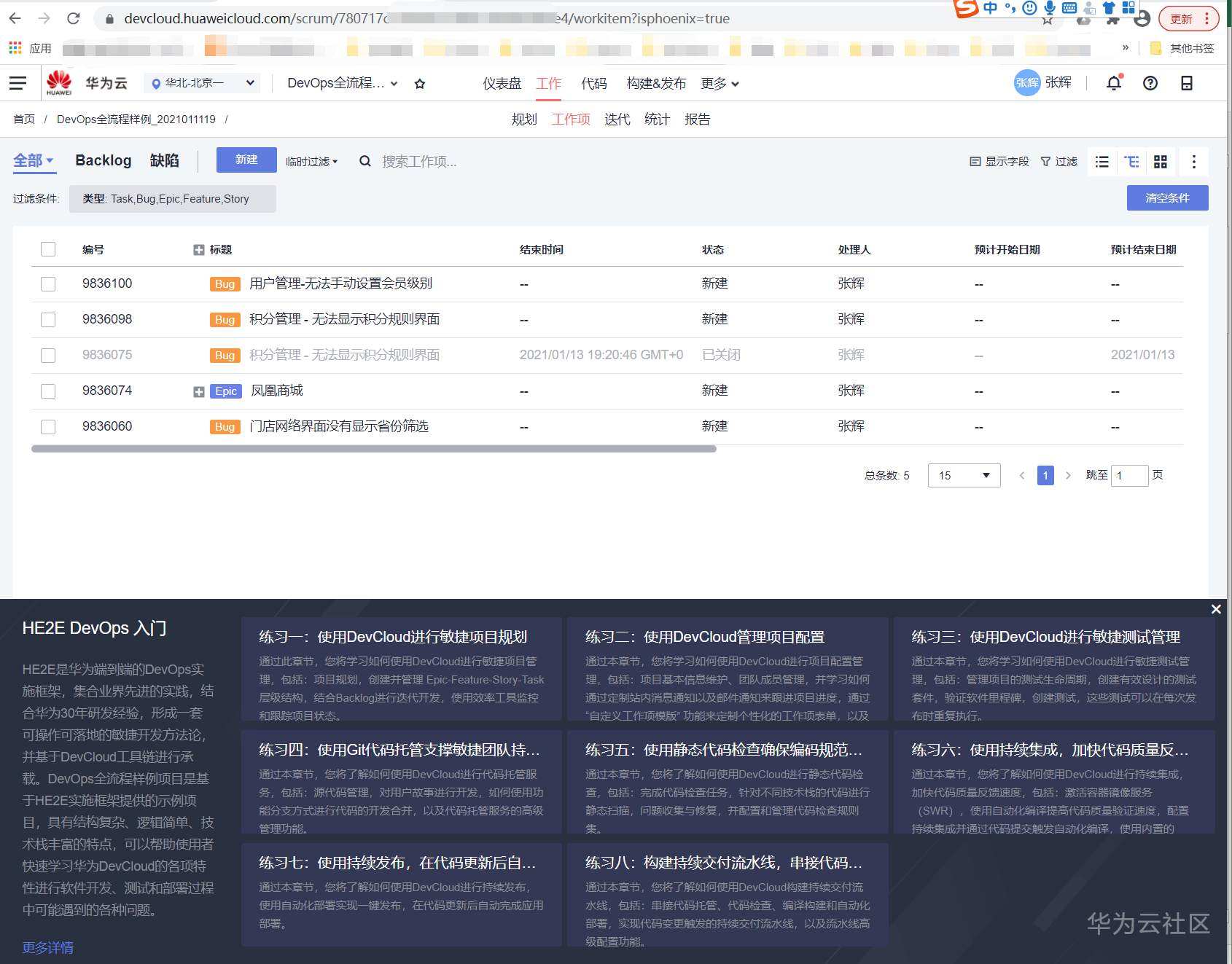Screen dimensions: 1232x964
Task: Check the box for work item 9836075
Action: (x=48, y=356)
